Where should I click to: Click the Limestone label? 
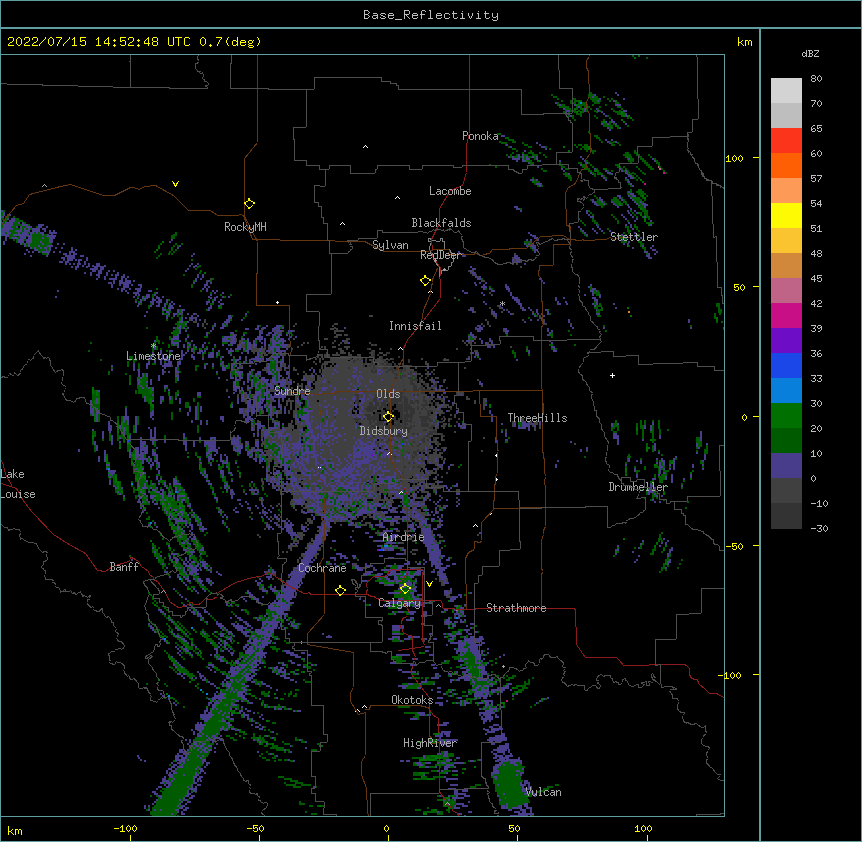pos(153,356)
